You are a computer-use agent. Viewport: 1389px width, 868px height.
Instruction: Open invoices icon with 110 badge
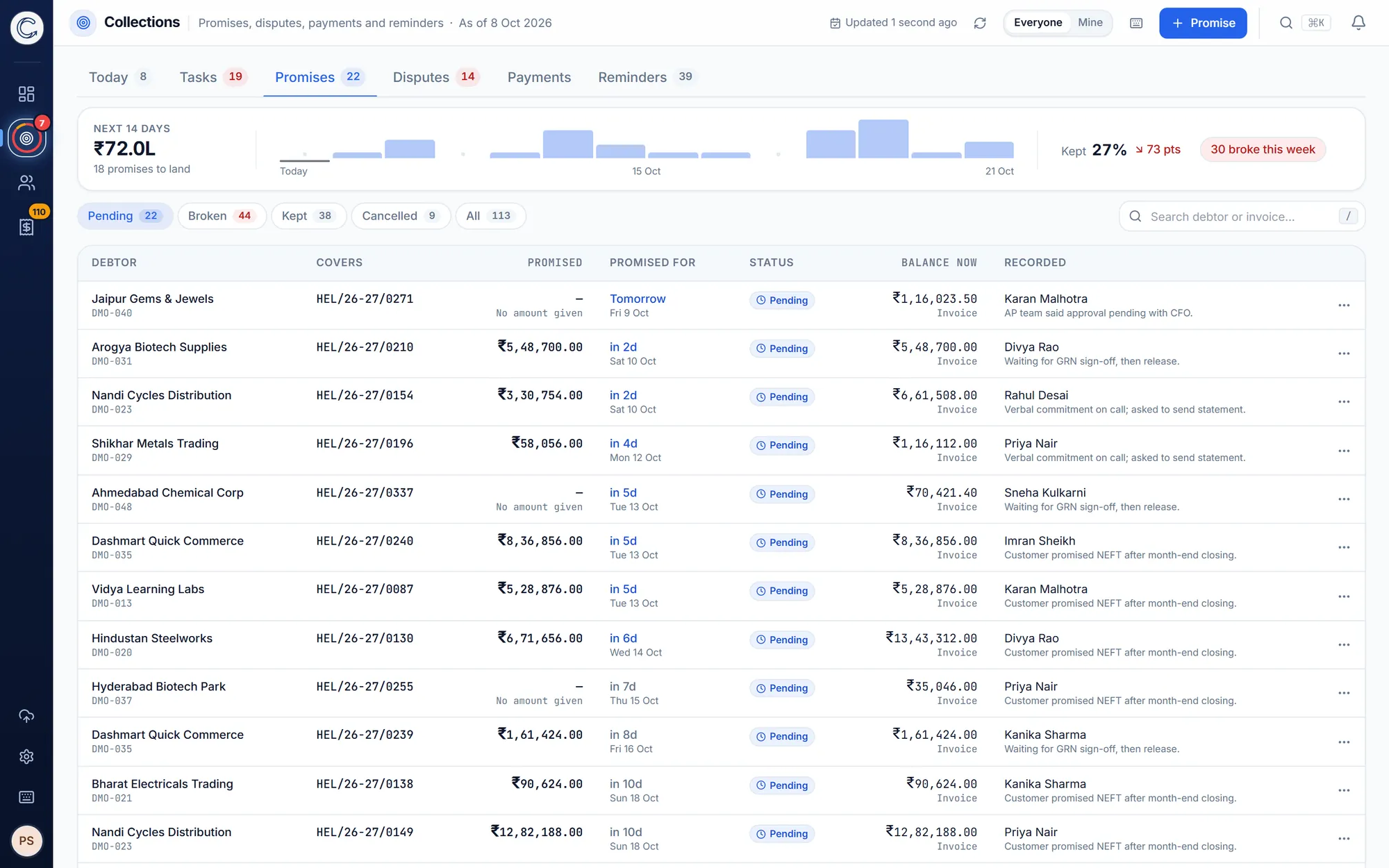pos(26,227)
